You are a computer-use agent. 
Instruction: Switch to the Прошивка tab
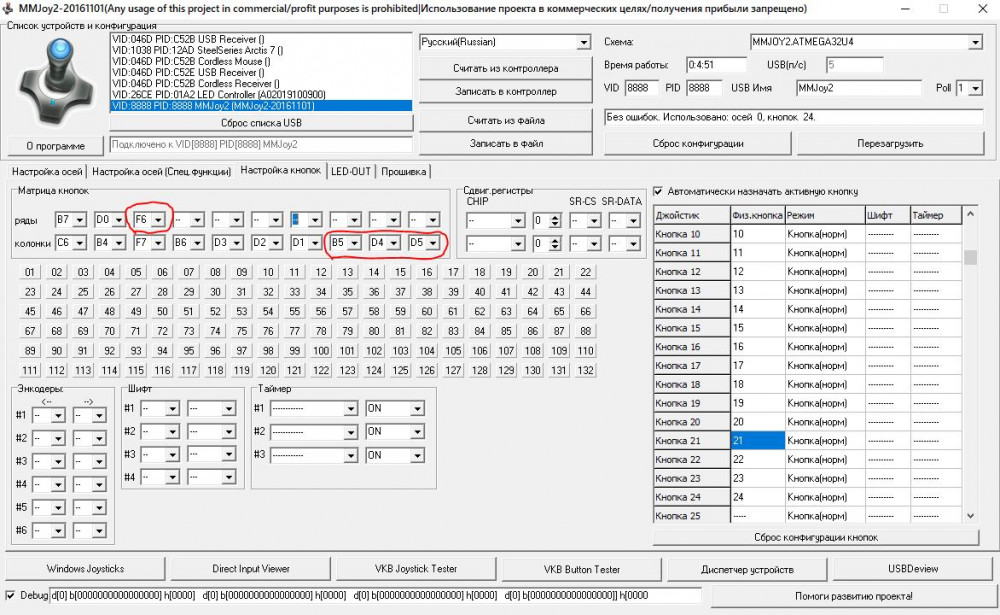coord(405,171)
